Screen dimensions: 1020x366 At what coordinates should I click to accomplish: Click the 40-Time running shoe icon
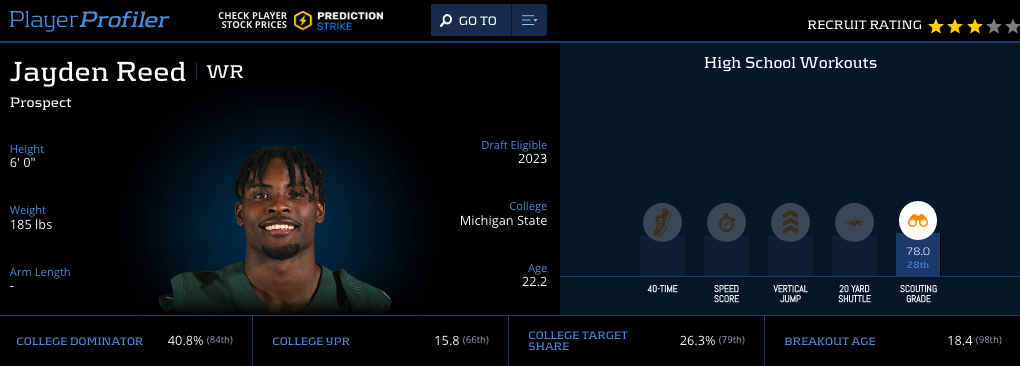(x=662, y=222)
